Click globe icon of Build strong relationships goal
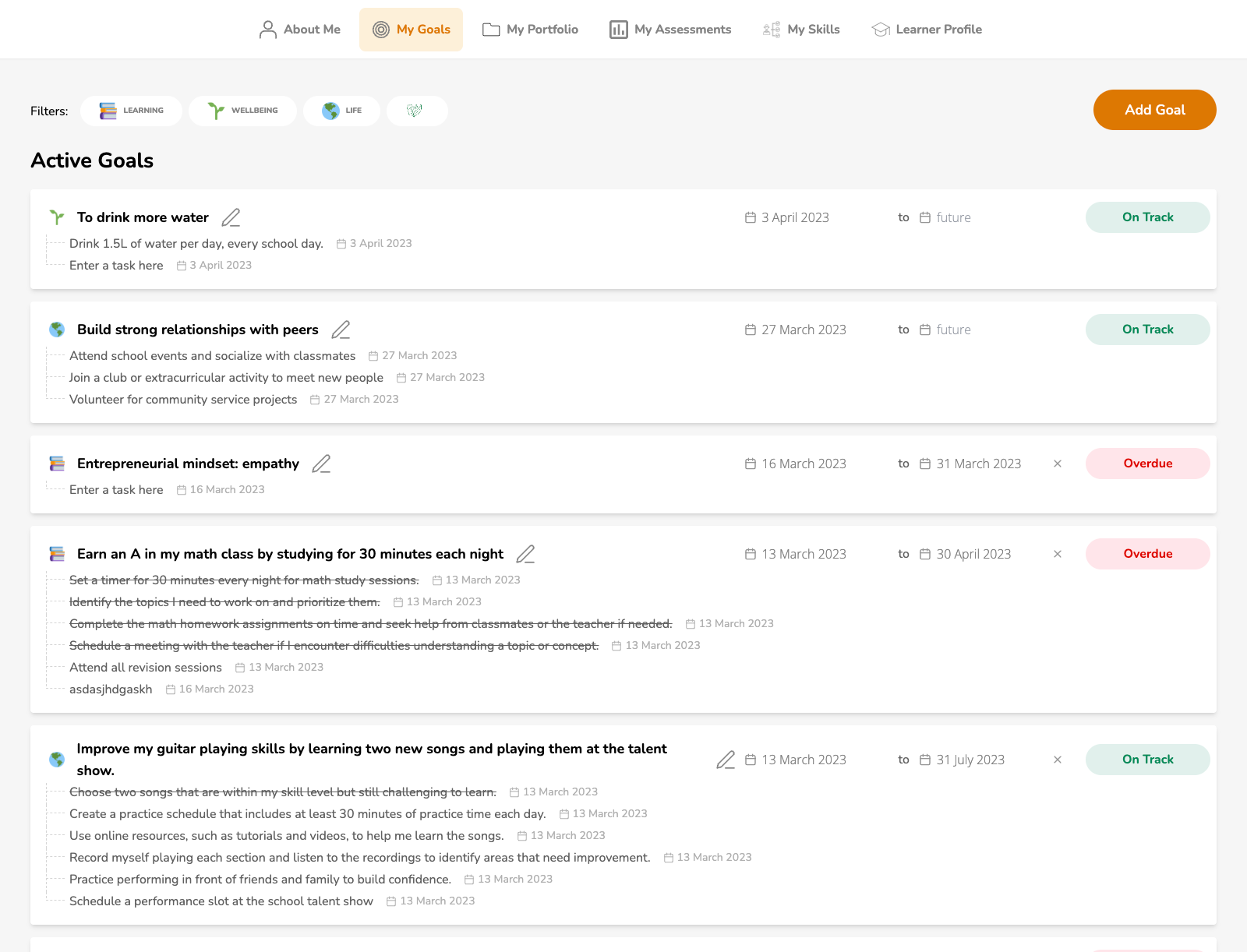Screen dimensions: 1247x952 tap(57, 330)
